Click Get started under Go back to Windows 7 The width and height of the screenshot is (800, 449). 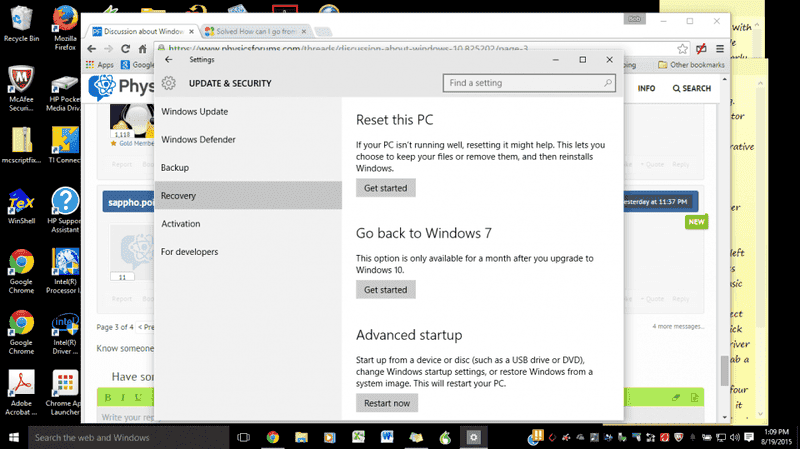(x=386, y=289)
